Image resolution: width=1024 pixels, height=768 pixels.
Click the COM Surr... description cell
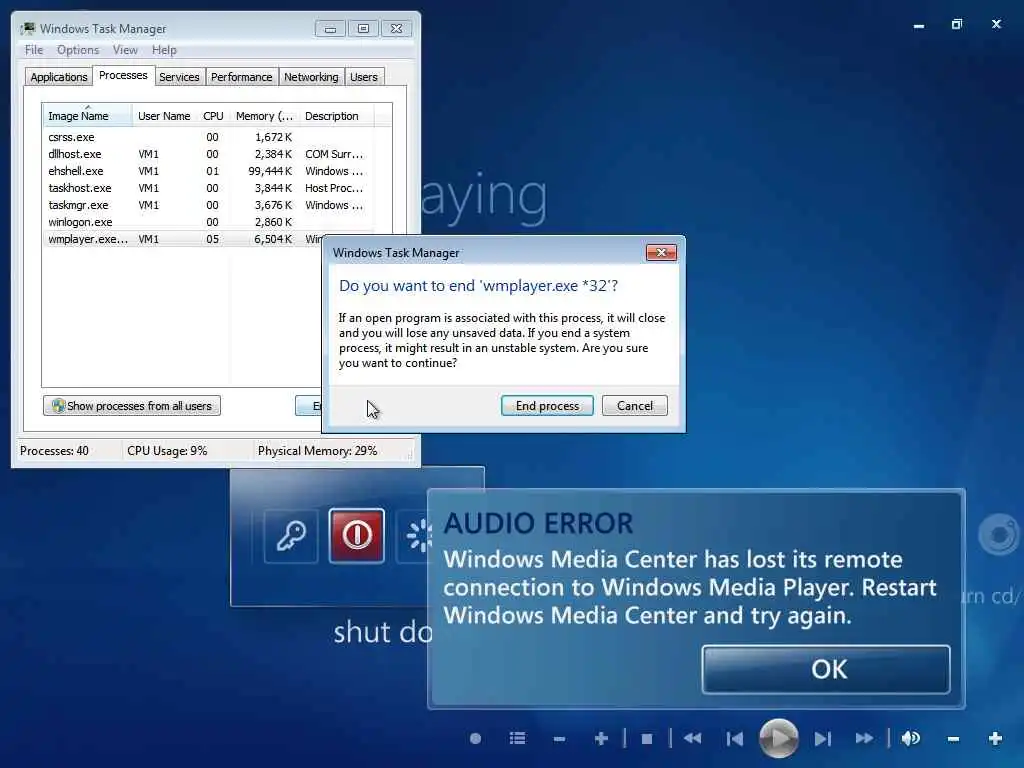[334, 154]
